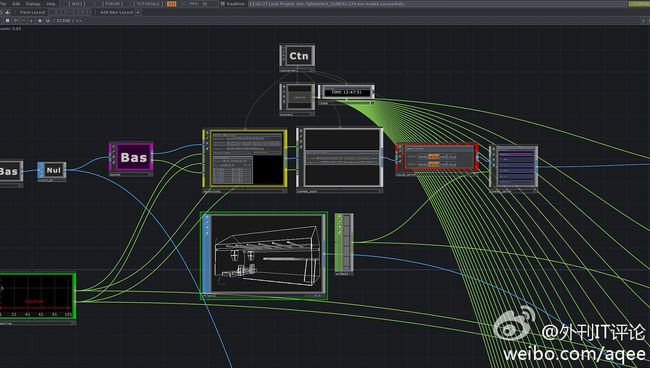Open the Edit menu
This screenshot has width=650, height=368.
[17, 4]
